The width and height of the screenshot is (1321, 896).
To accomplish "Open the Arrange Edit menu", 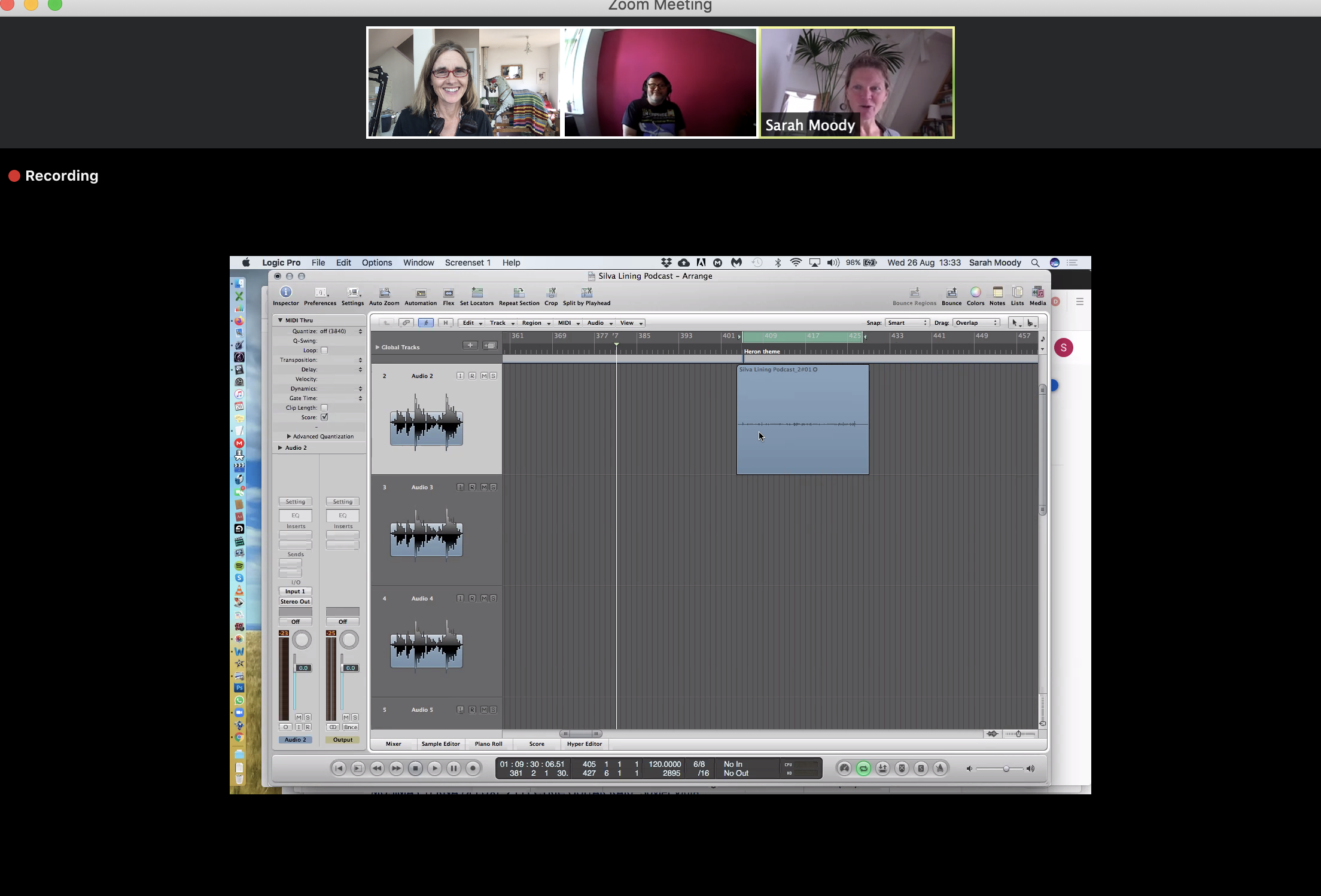I will click(x=471, y=323).
